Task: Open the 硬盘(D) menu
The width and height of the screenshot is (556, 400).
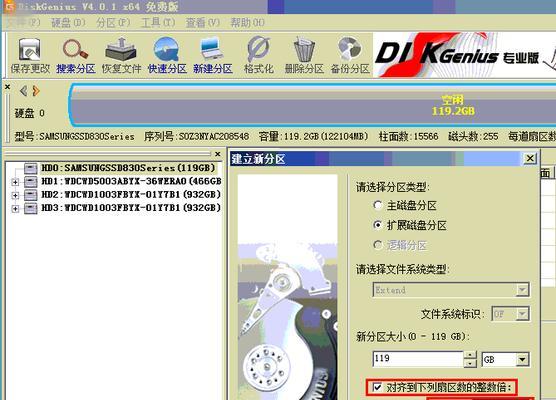Action: tap(68, 23)
